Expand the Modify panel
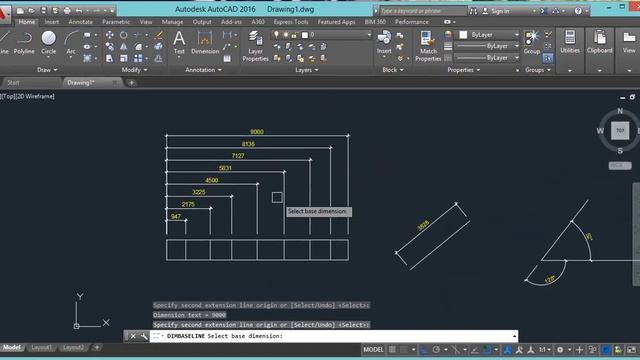 pos(134,70)
